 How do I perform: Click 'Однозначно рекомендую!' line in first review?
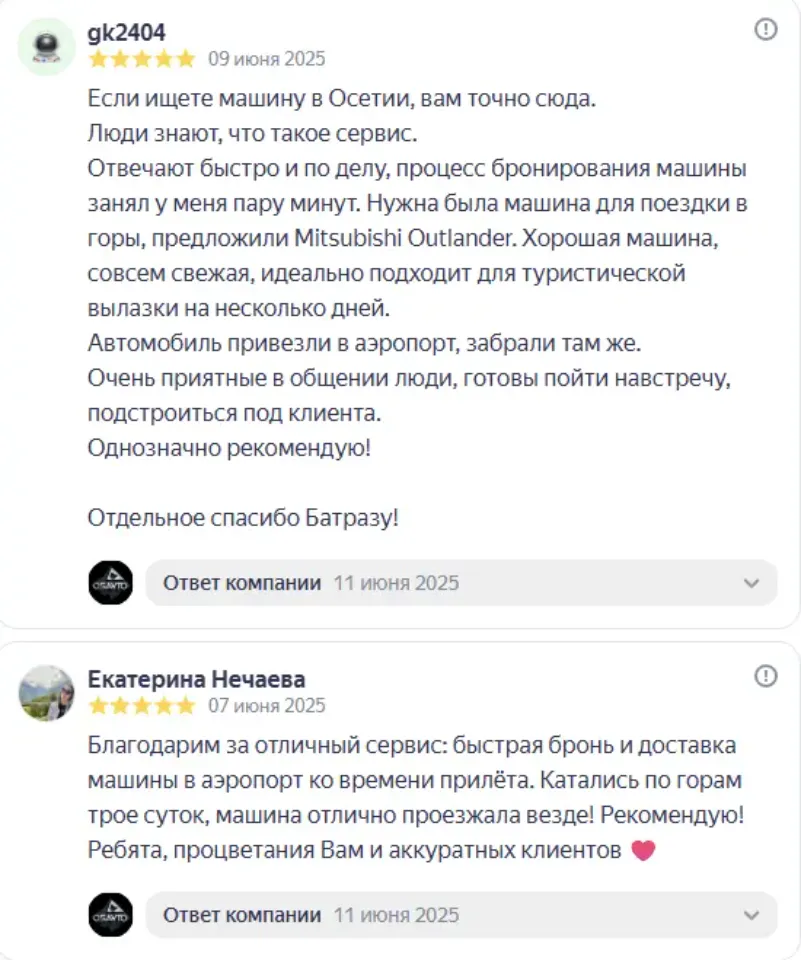pyautogui.click(x=229, y=447)
